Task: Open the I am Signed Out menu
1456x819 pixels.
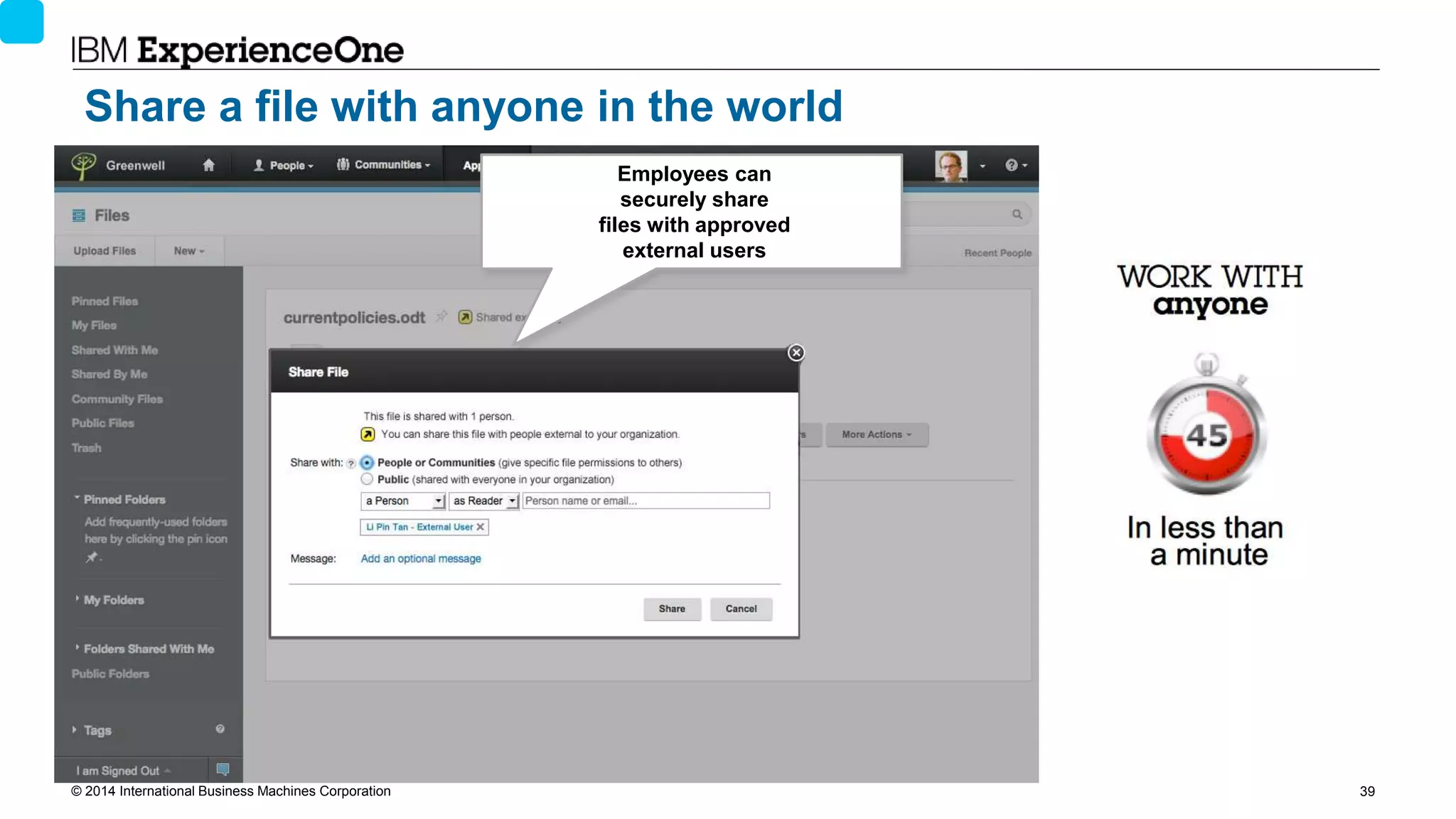Action: 124,771
